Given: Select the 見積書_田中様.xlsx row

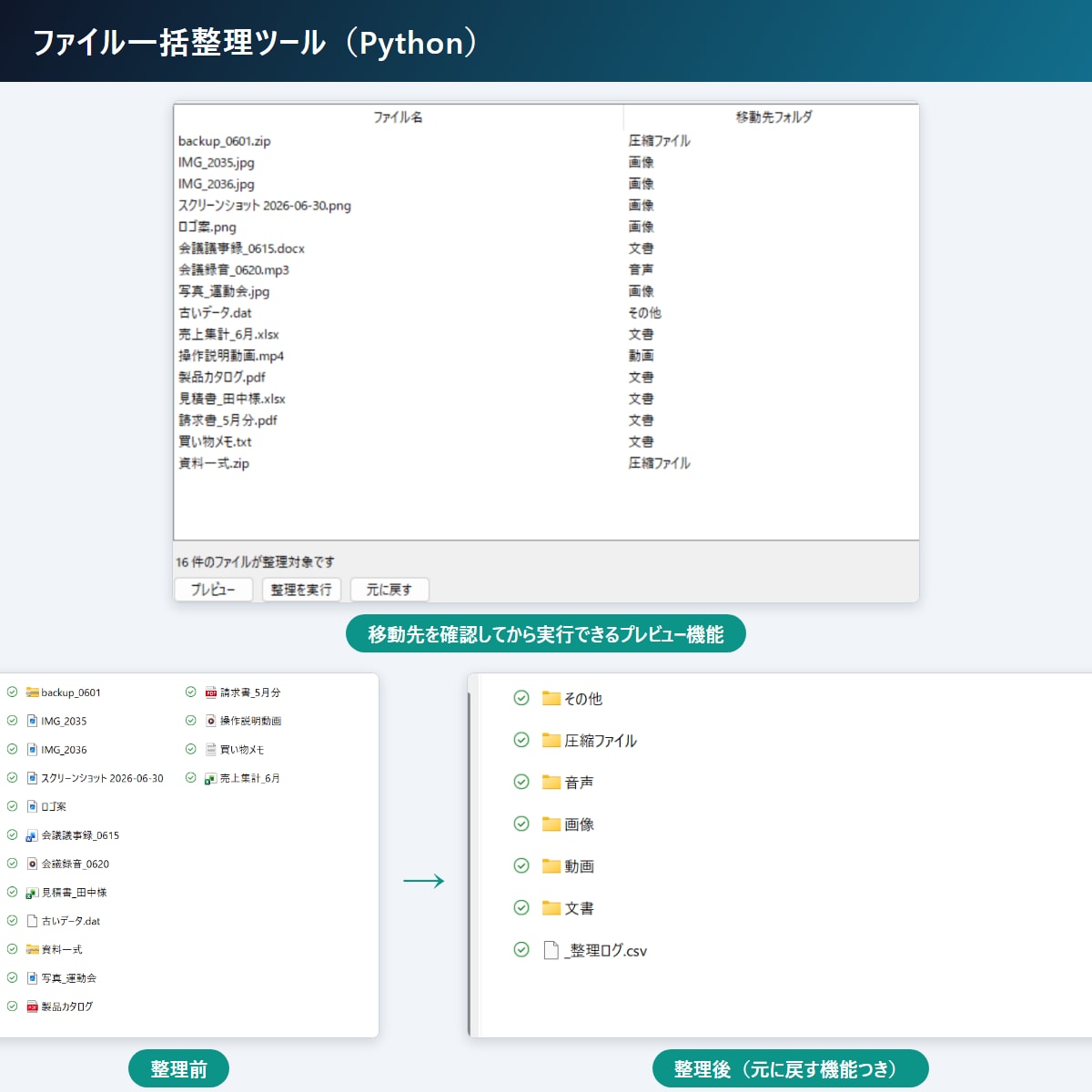Looking at the screenshot, I should (546, 399).
